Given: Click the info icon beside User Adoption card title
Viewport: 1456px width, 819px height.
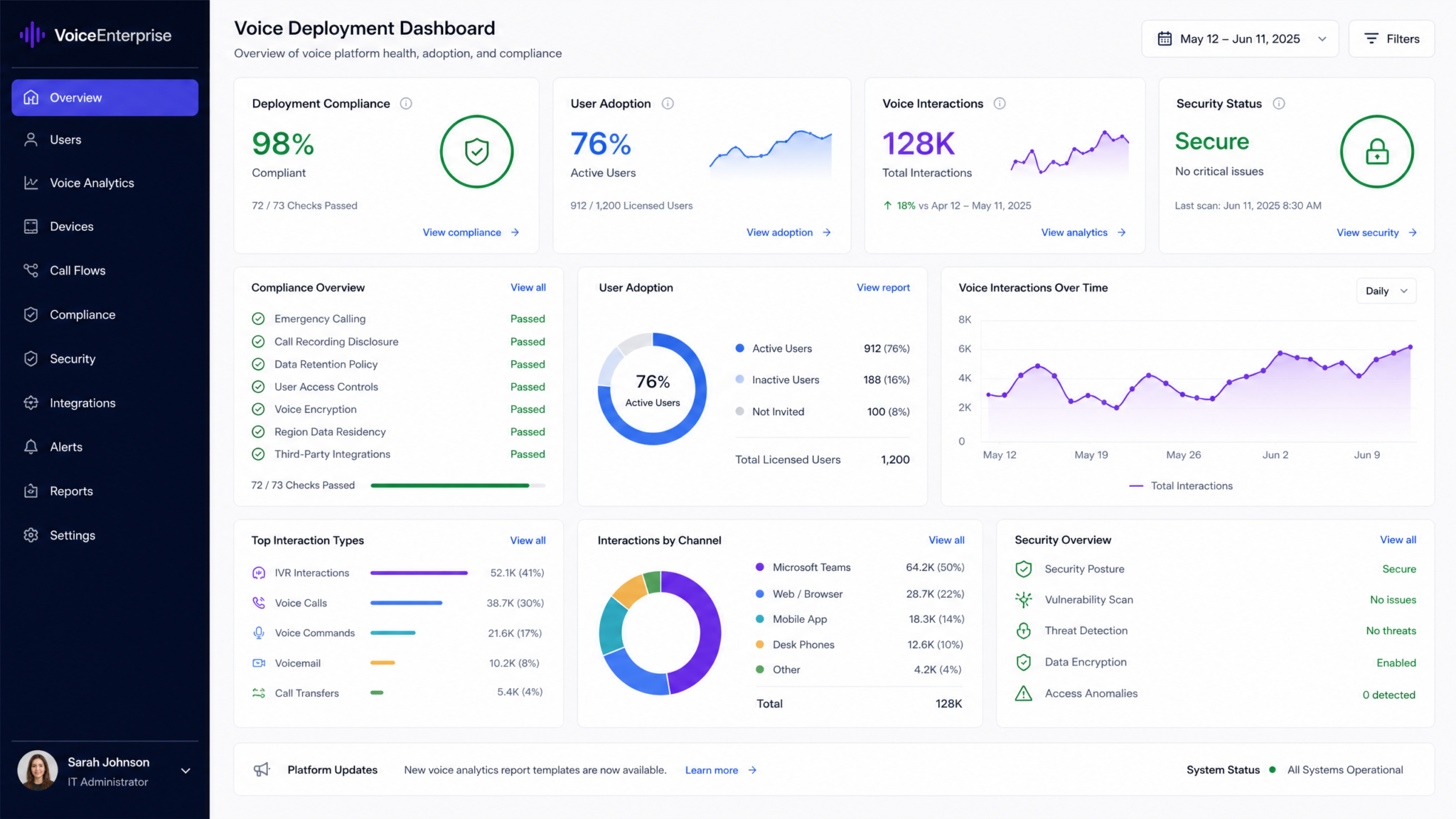Looking at the screenshot, I should pyautogui.click(x=668, y=104).
